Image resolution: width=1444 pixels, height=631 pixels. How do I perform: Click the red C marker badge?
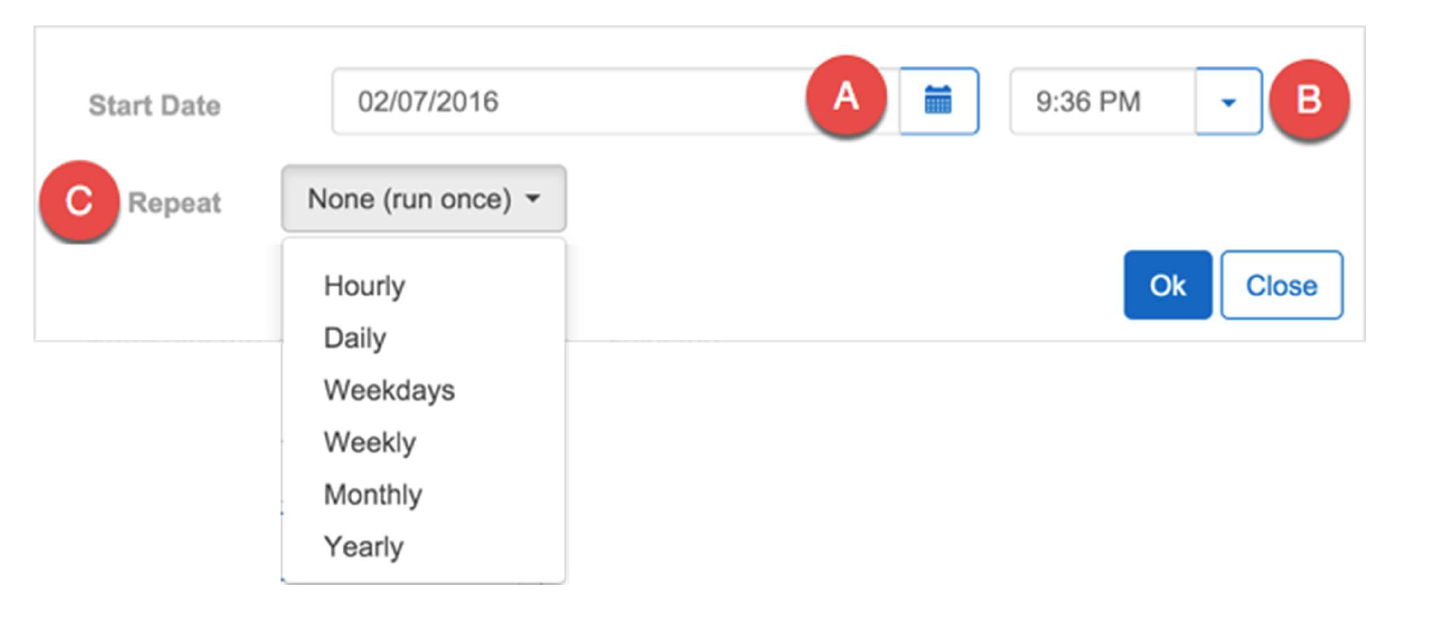pos(79,202)
